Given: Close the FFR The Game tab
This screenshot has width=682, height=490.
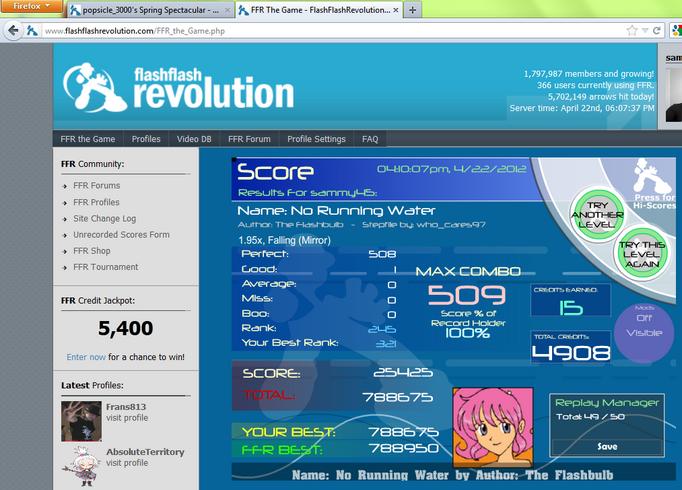Looking at the screenshot, I should [x=396, y=10].
